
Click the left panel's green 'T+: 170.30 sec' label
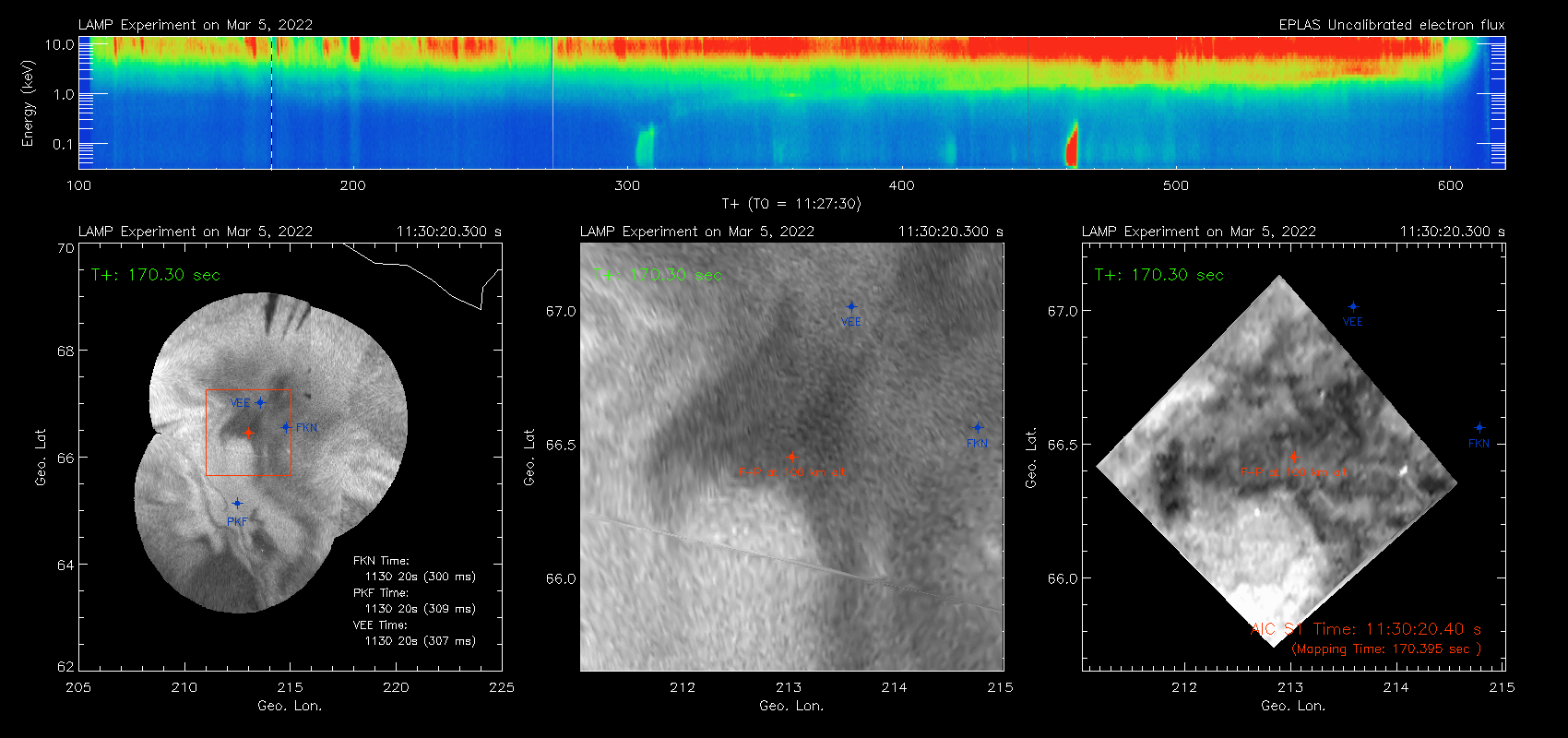pos(156,275)
